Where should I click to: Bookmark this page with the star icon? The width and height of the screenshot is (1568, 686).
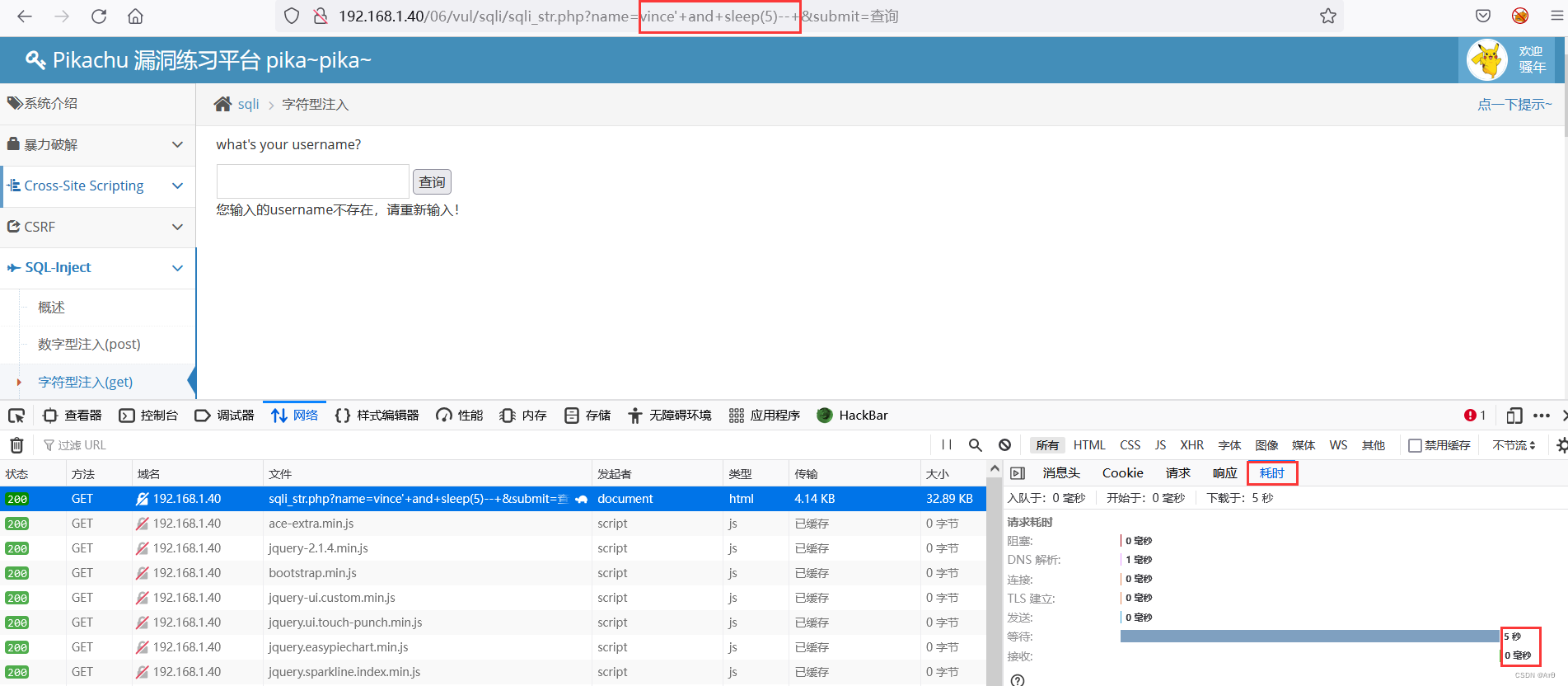pos(1327,16)
